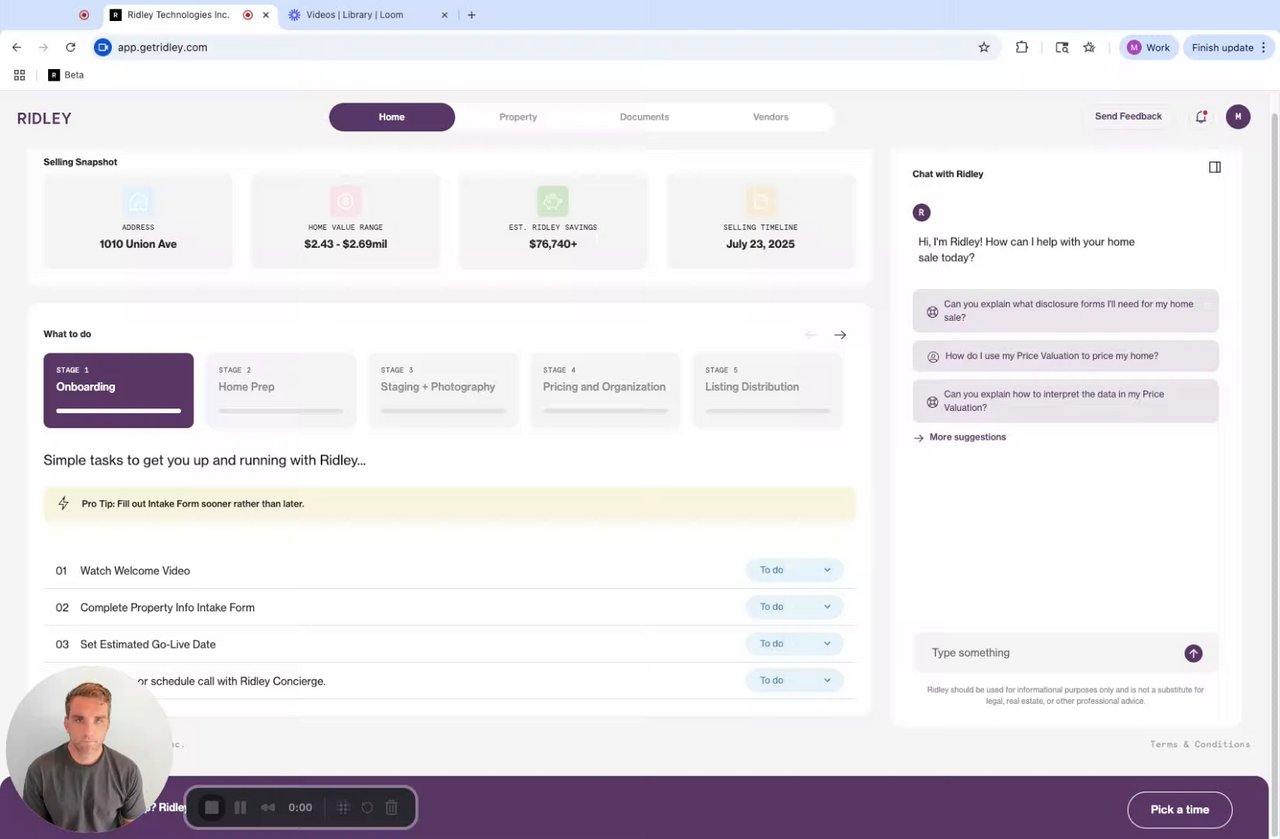
Task: Click the address bar URL
Action: point(162,47)
